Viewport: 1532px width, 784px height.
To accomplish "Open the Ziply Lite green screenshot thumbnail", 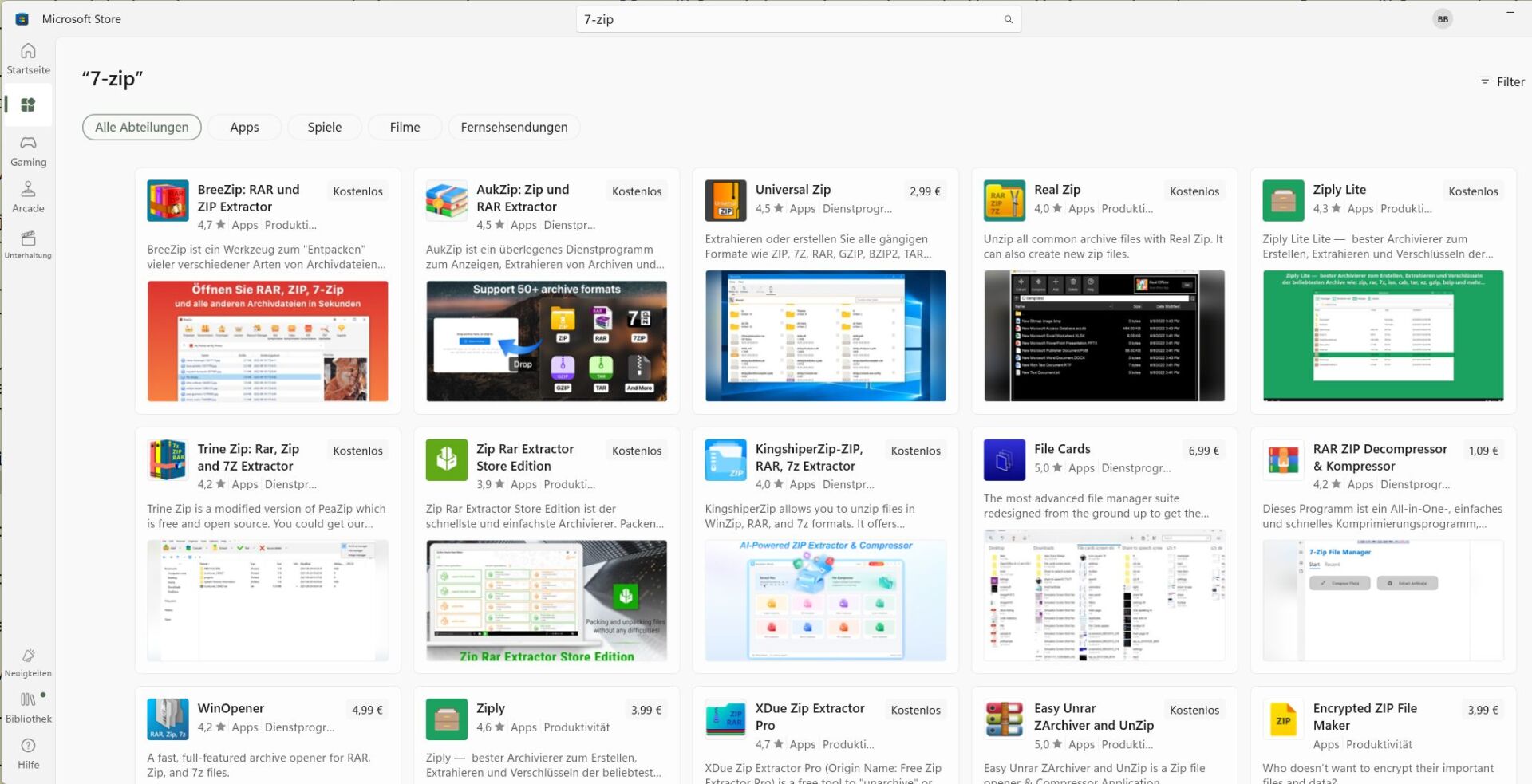I will coord(1383,336).
